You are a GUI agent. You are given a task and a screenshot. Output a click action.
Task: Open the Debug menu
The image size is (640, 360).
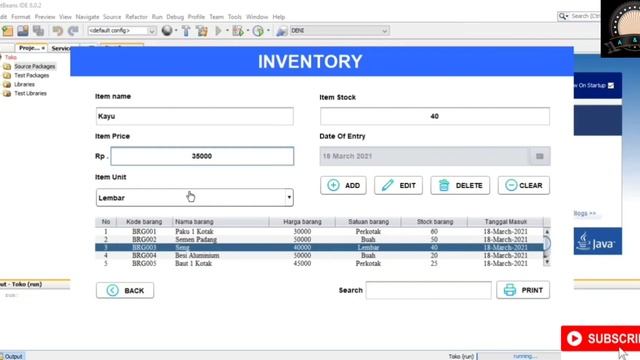(x=175, y=17)
